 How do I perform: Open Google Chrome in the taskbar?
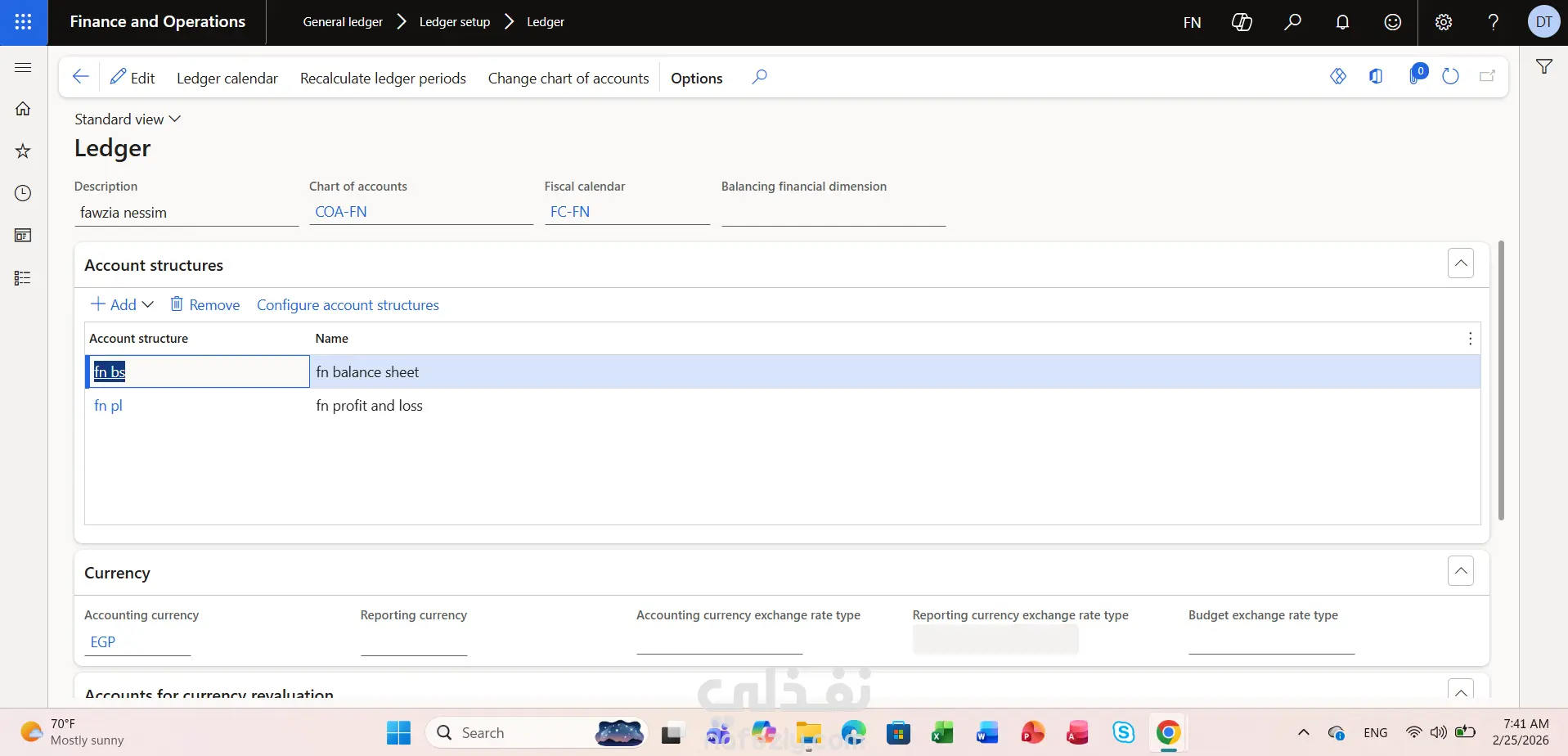pos(1168,733)
